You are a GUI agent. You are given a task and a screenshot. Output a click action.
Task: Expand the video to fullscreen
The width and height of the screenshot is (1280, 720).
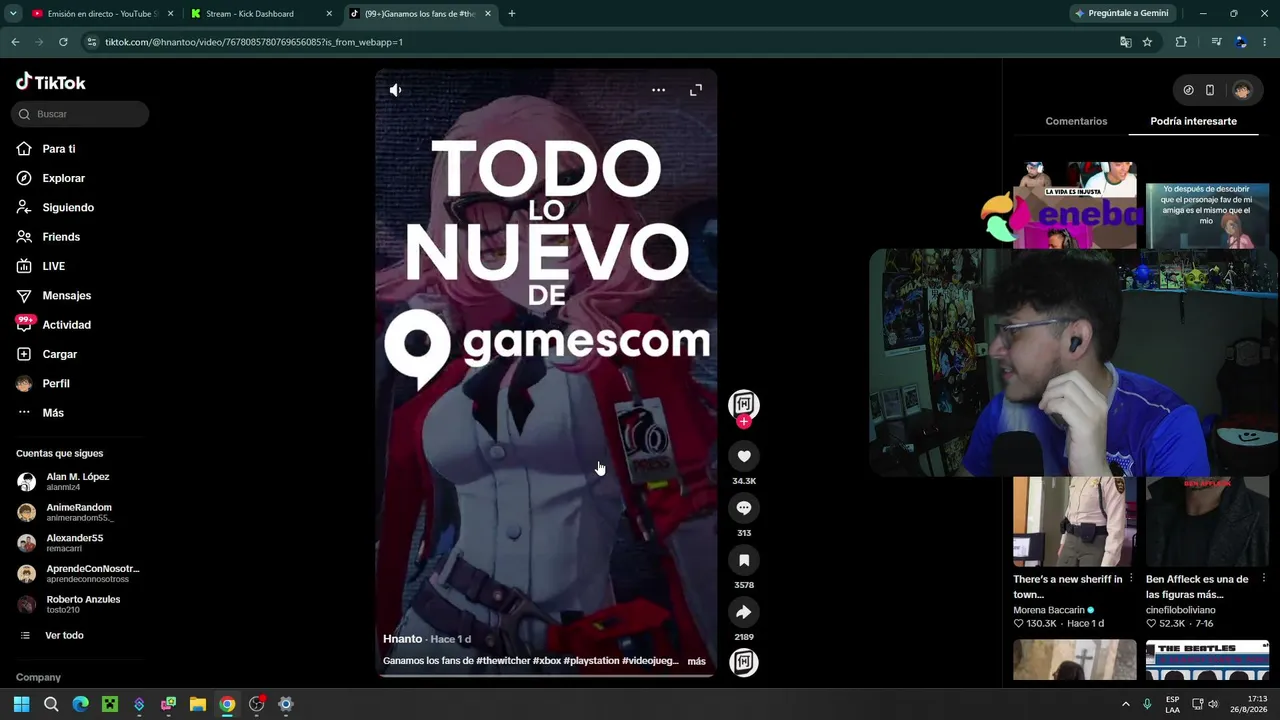coord(696,90)
